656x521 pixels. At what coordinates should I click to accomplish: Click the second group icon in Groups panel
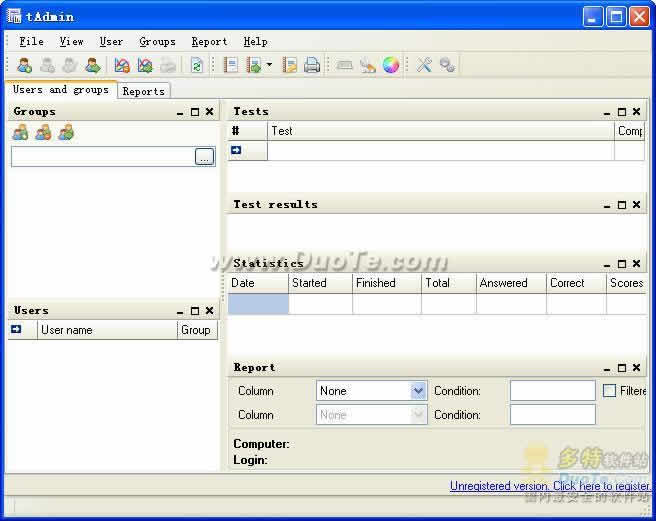click(x=44, y=133)
